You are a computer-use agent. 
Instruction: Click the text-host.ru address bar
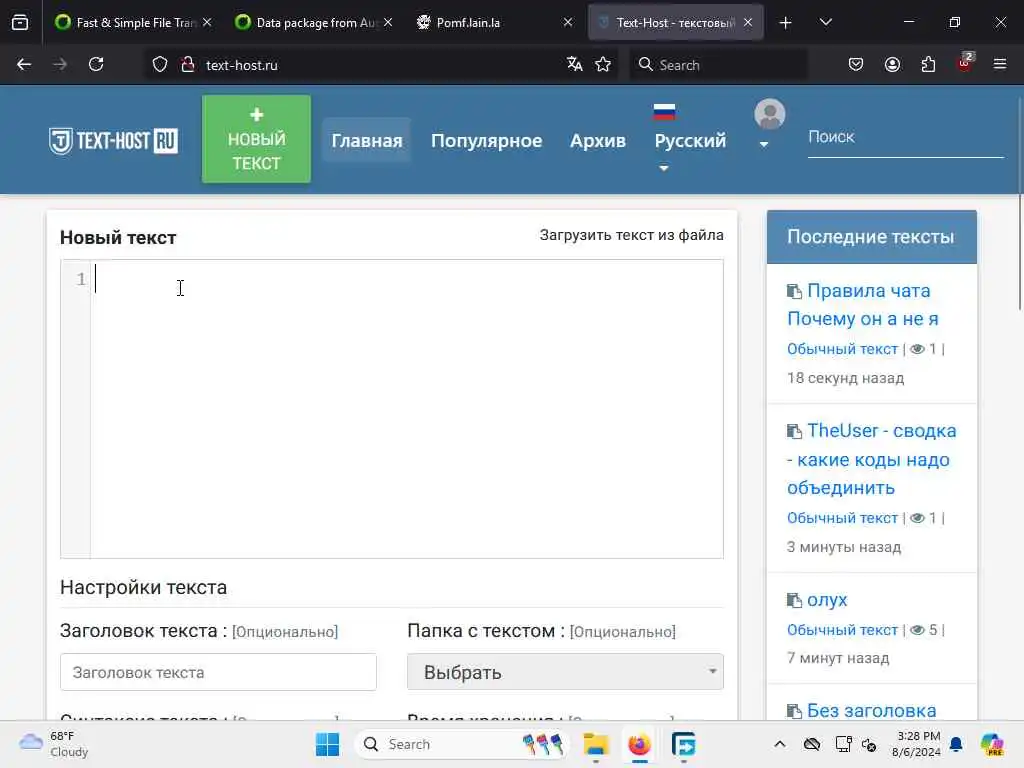pos(379,65)
